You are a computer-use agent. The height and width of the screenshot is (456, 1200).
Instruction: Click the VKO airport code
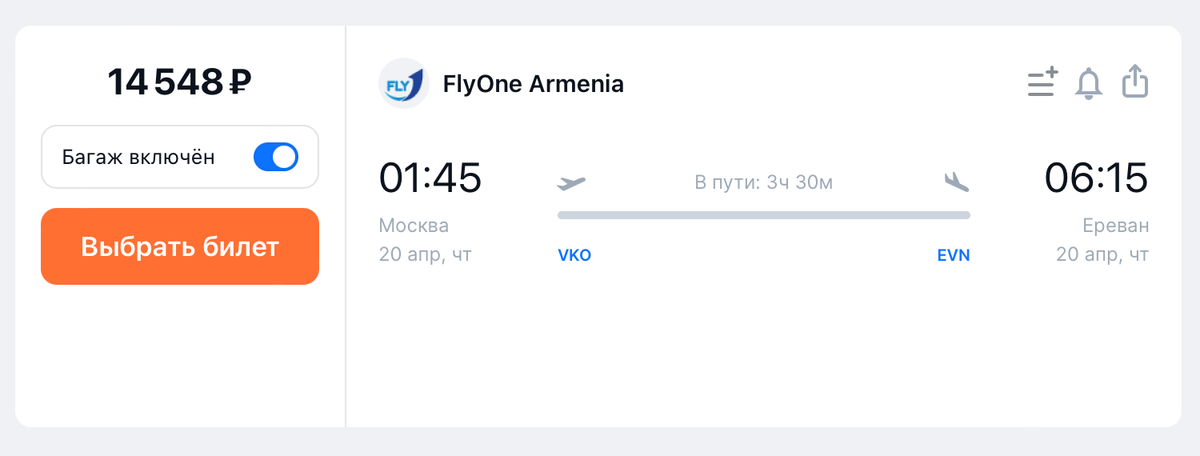(x=574, y=256)
